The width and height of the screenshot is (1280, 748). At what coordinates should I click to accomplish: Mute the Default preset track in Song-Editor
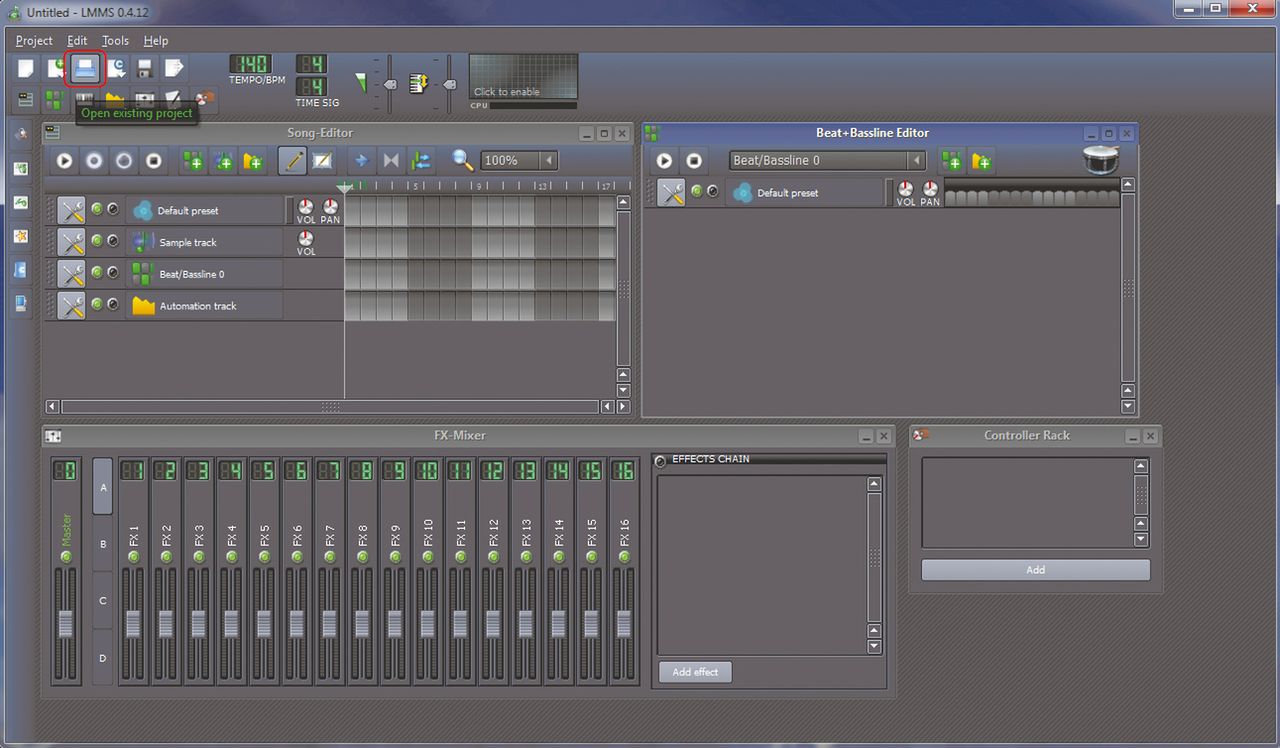[x=97, y=209]
